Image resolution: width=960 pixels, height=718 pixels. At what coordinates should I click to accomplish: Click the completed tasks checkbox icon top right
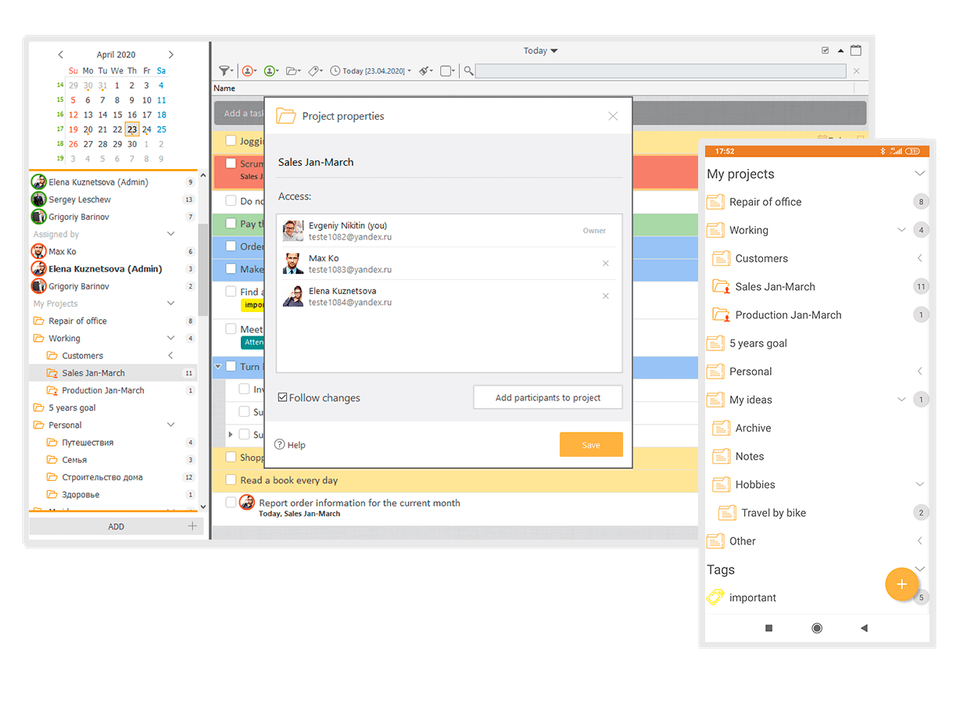click(823, 50)
